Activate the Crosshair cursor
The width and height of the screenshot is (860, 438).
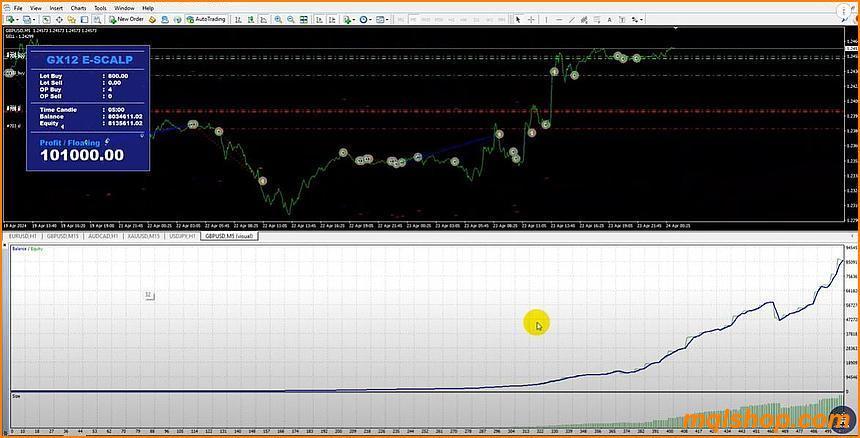[531, 19]
